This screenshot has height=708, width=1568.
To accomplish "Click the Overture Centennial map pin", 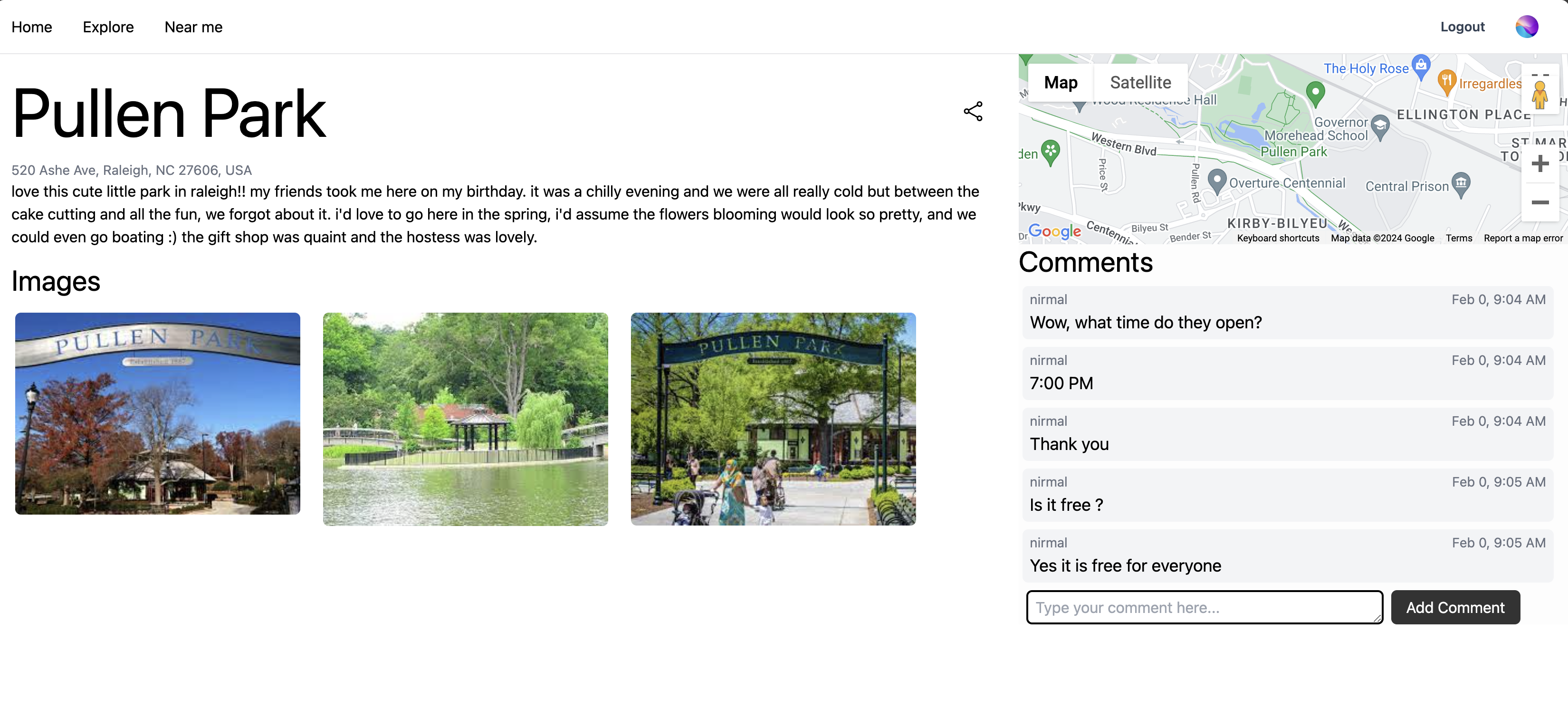I will tap(1216, 180).
